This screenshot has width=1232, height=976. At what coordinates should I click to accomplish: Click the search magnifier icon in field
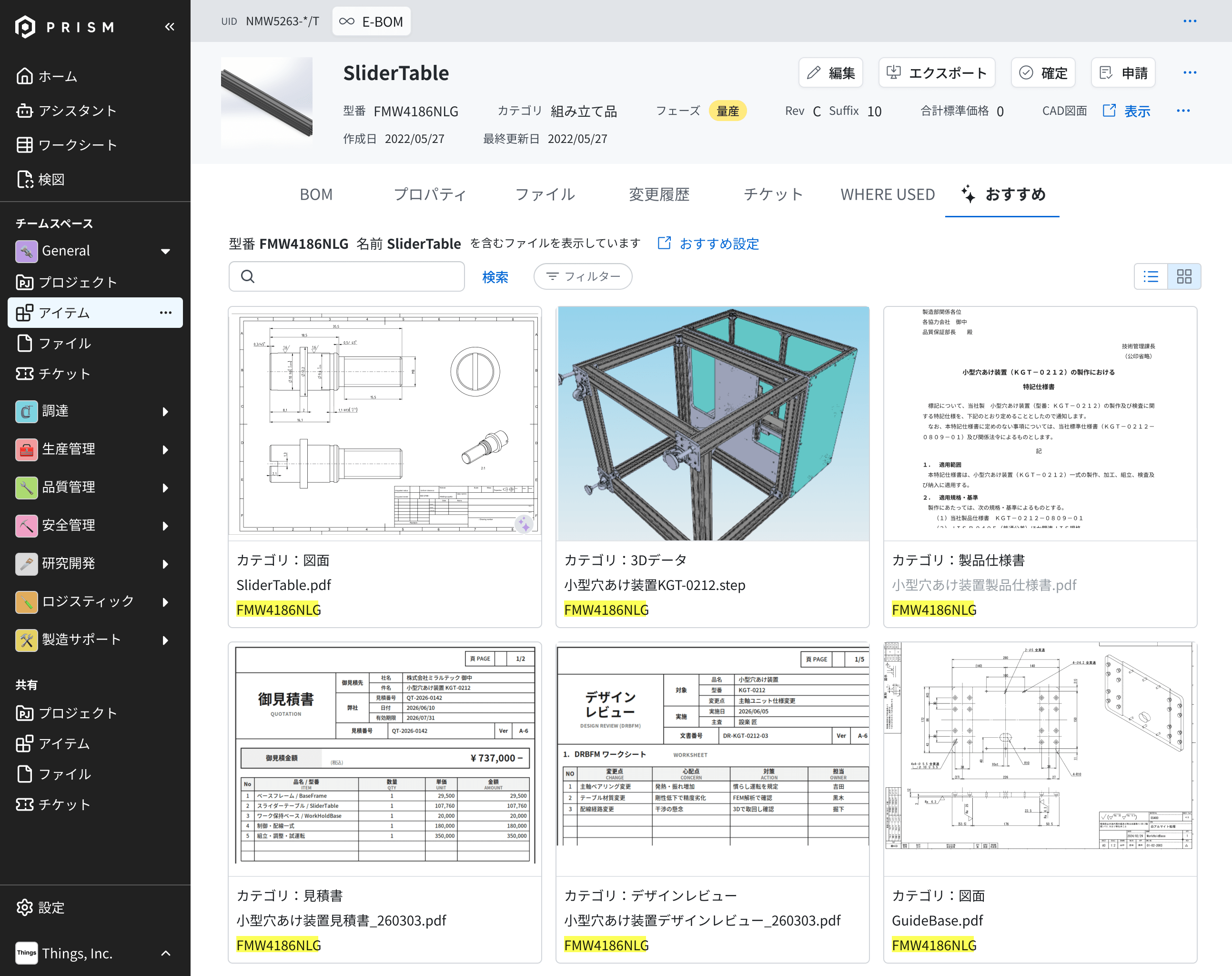pos(248,276)
